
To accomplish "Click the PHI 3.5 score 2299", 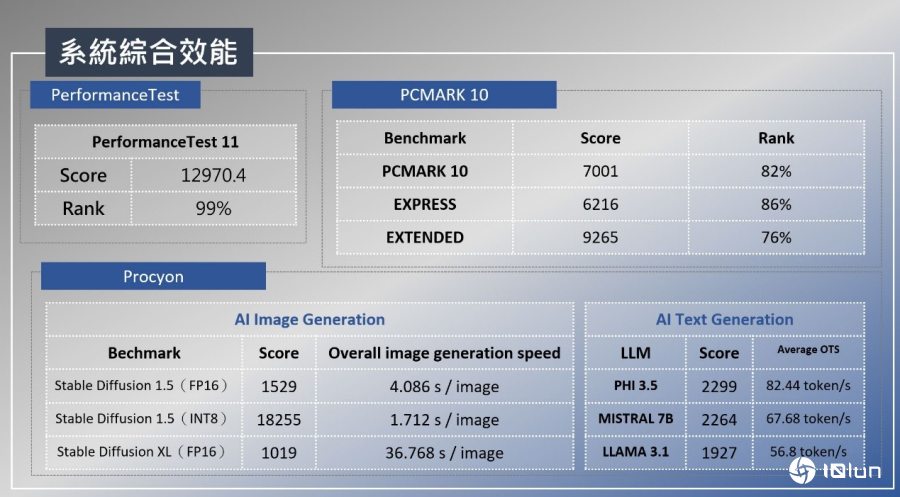I will click(718, 386).
